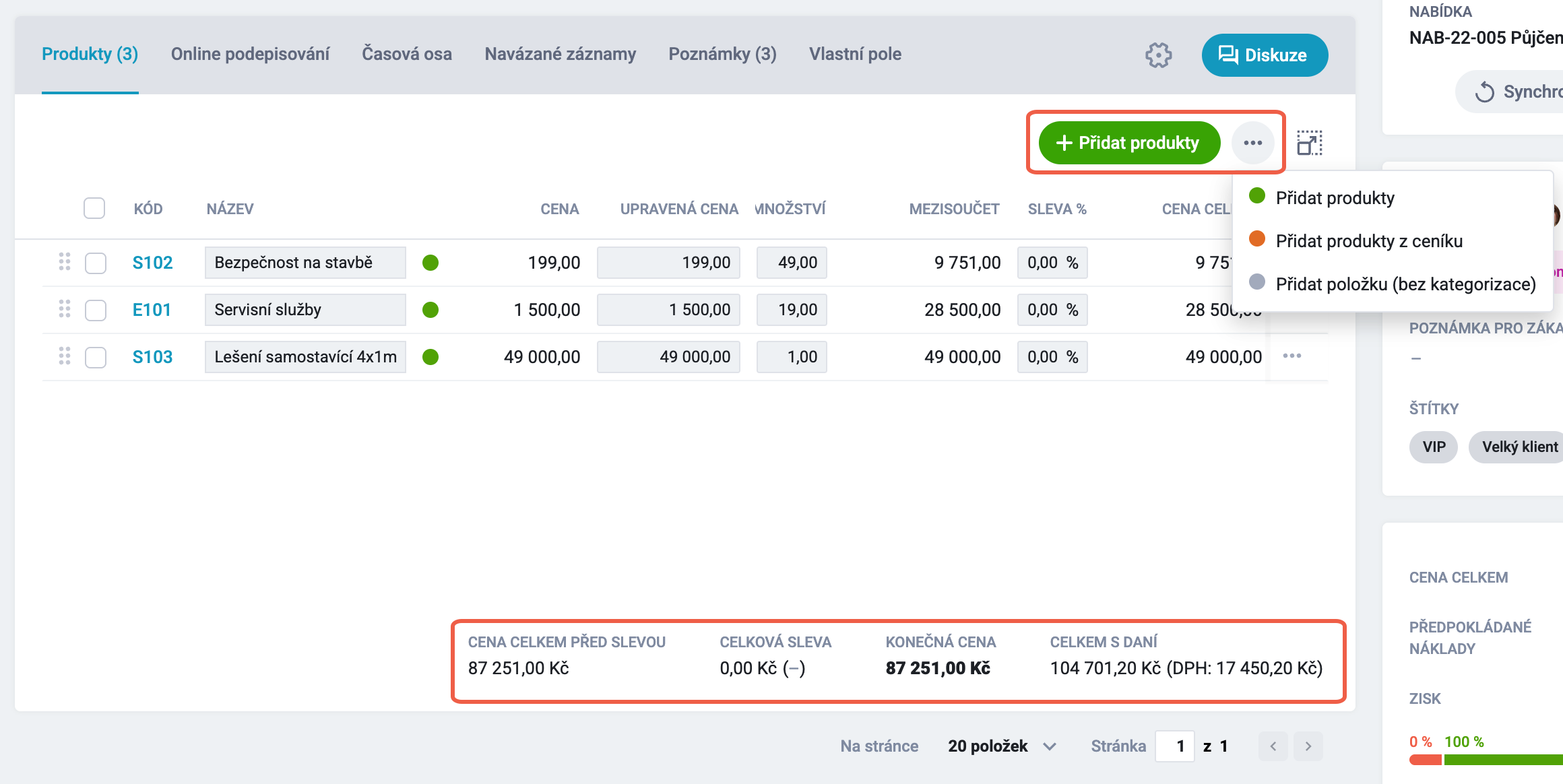Choose Přidat produkty z ceníku from menu

pos(1368,241)
